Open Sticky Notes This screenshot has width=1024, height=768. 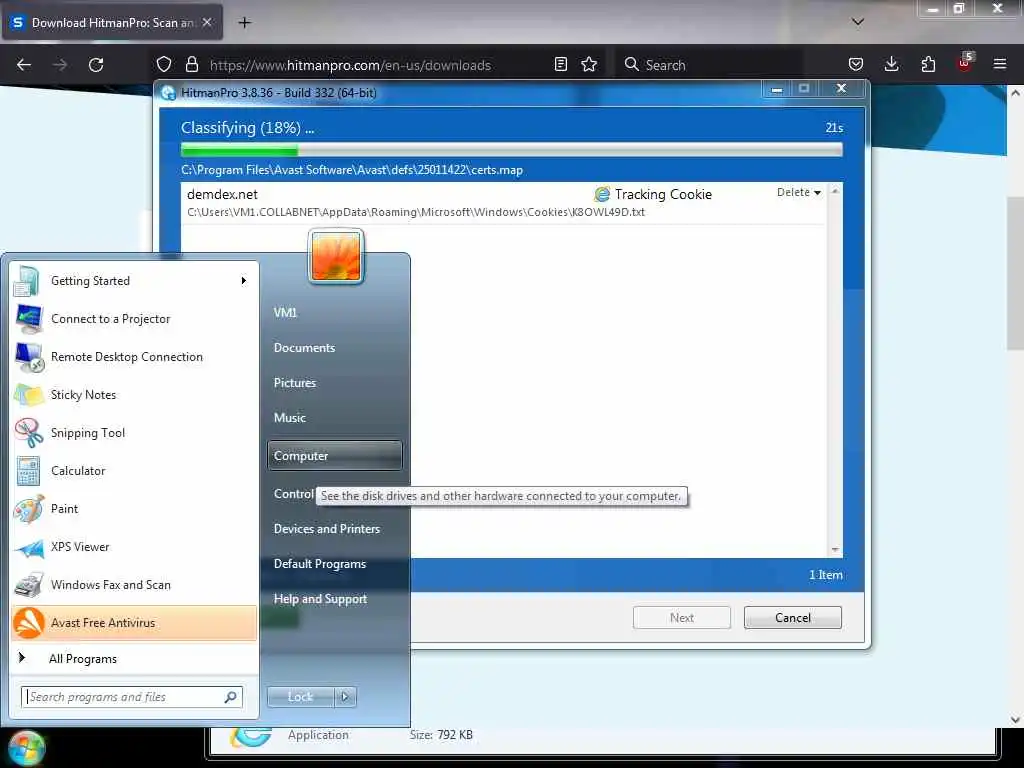134,394
